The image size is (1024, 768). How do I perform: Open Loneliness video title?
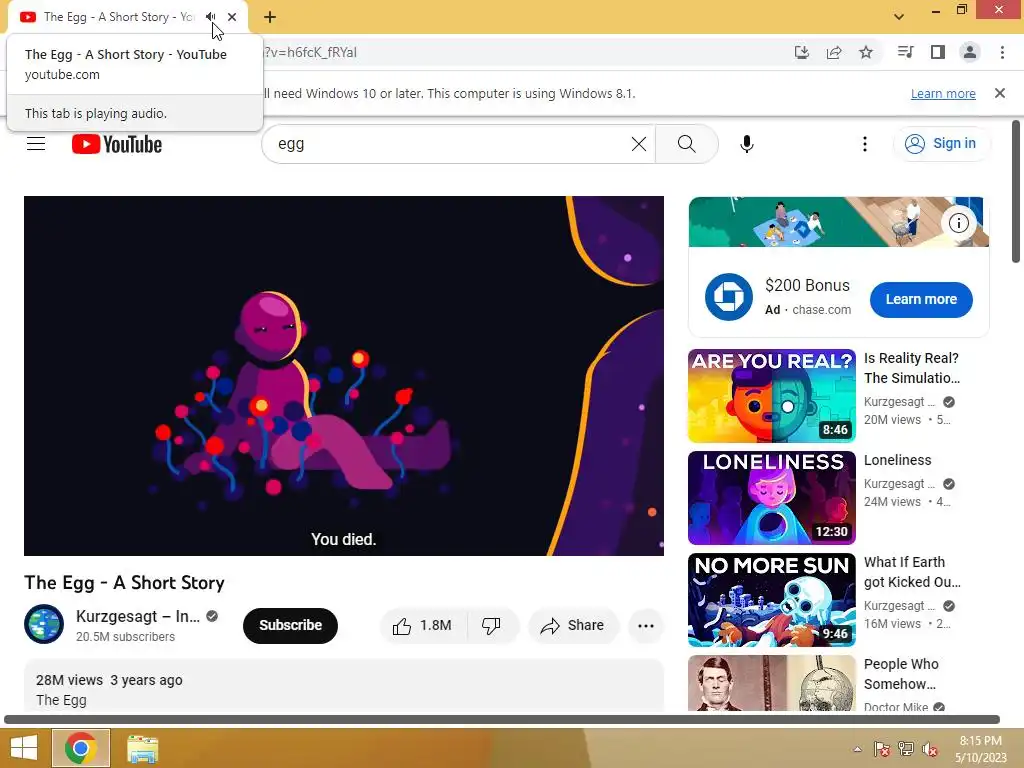click(897, 460)
